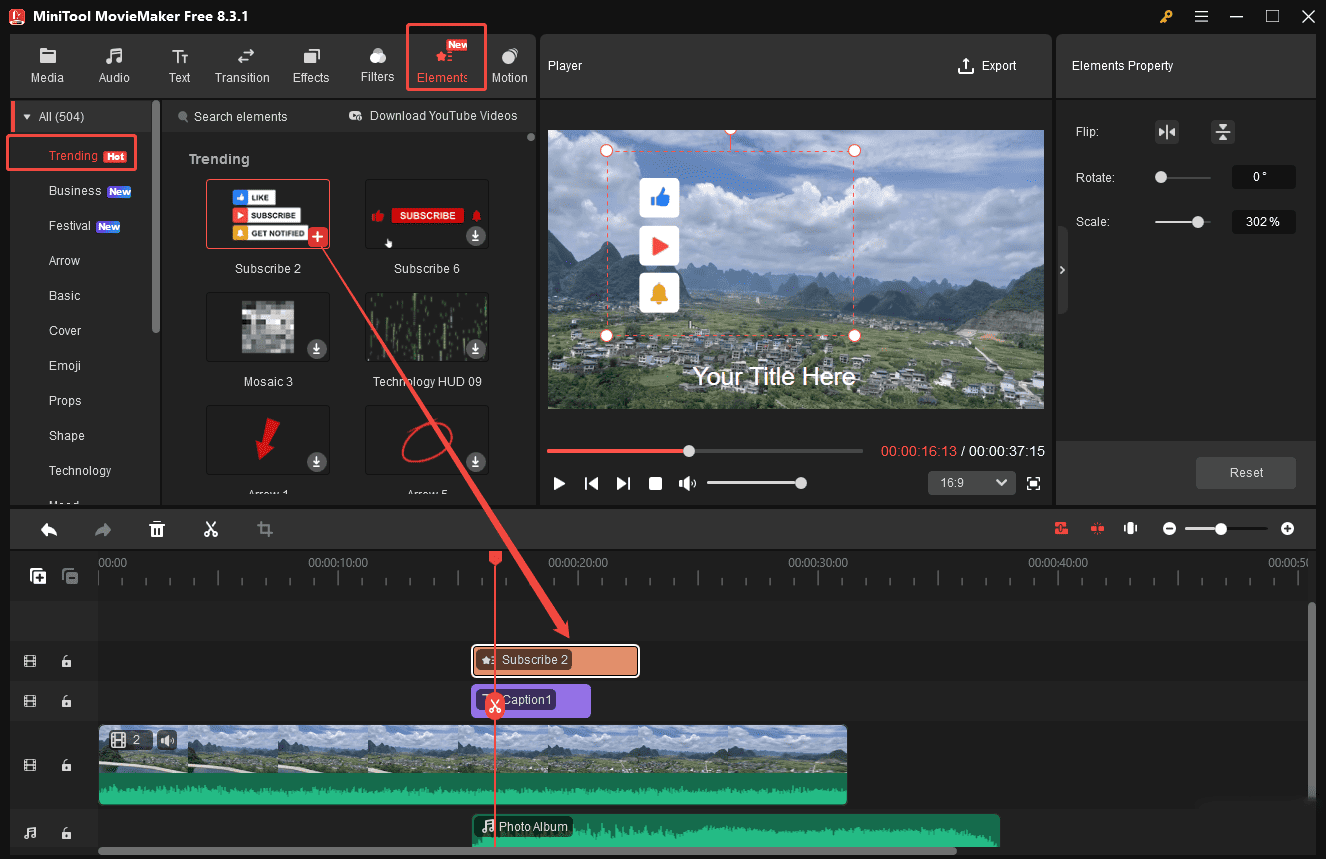Collapse the All (504) category list
This screenshot has width=1326, height=859.
25,116
